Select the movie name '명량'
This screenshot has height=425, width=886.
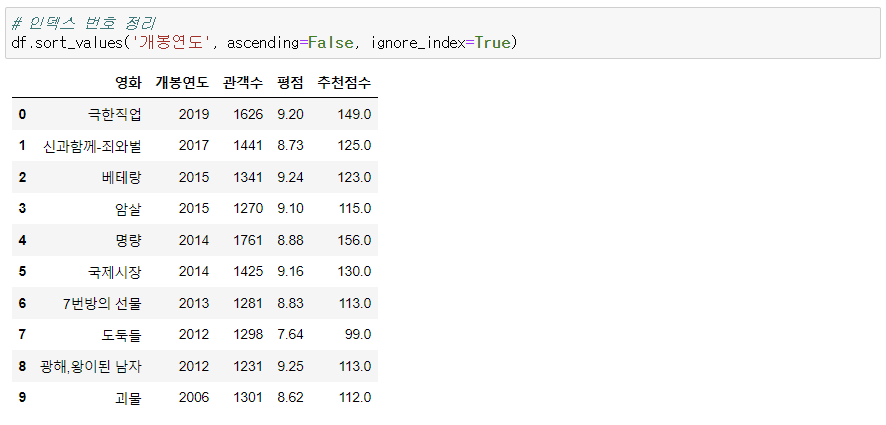click(128, 241)
